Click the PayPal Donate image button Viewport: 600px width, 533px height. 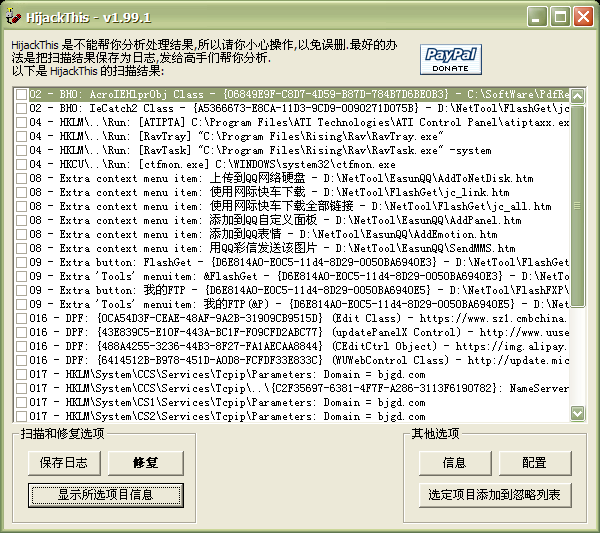[450, 59]
